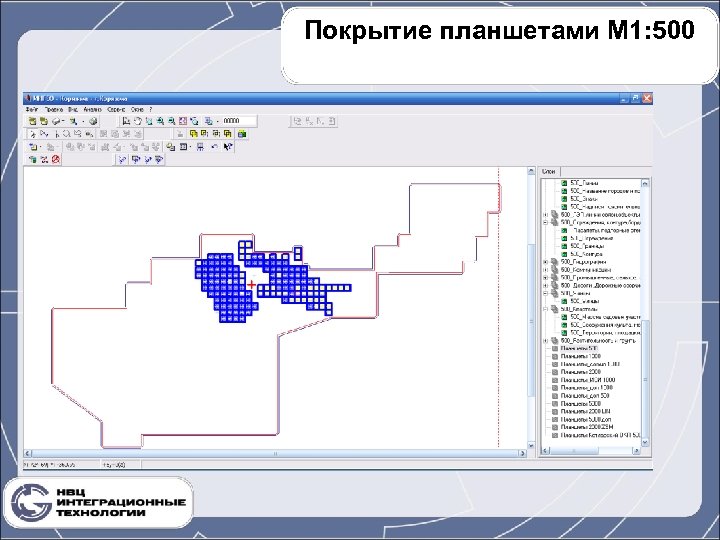The image size is (720, 540).
Task: Click the globe icon in top toolbar
Action: tap(93, 121)
